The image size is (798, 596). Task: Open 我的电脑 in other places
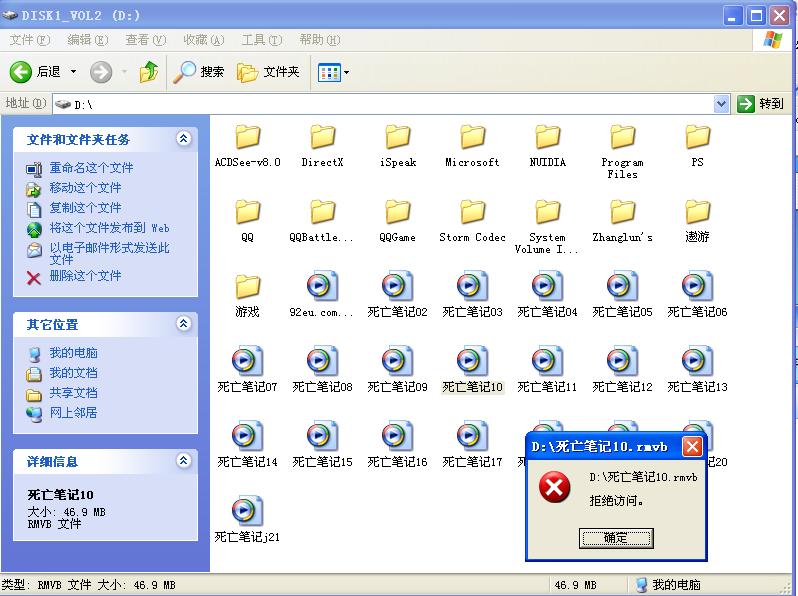pyautogui.click(x=73, y=353)
